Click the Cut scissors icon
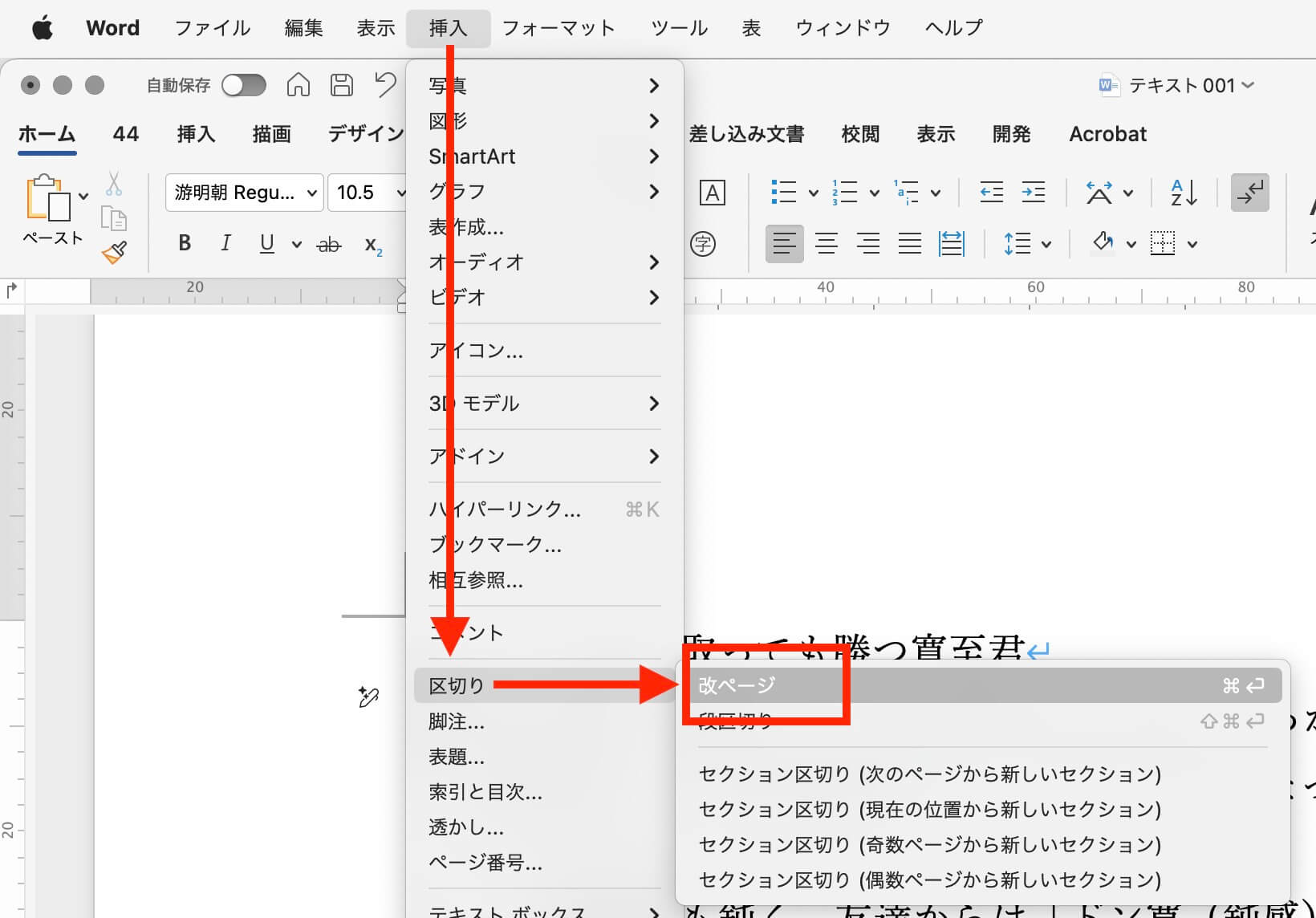 (114, 184)
